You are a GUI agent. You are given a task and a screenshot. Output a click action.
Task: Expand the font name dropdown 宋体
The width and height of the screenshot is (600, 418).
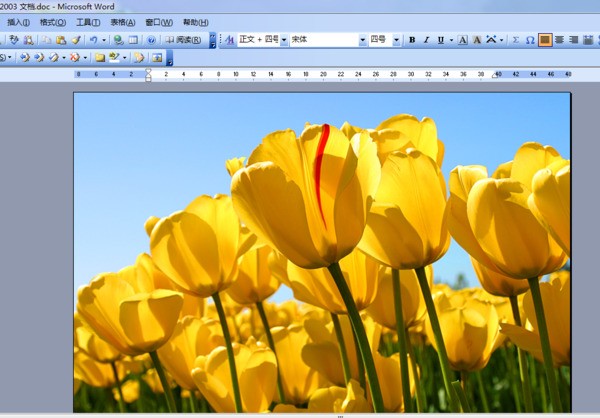click(x=363, y=40)
